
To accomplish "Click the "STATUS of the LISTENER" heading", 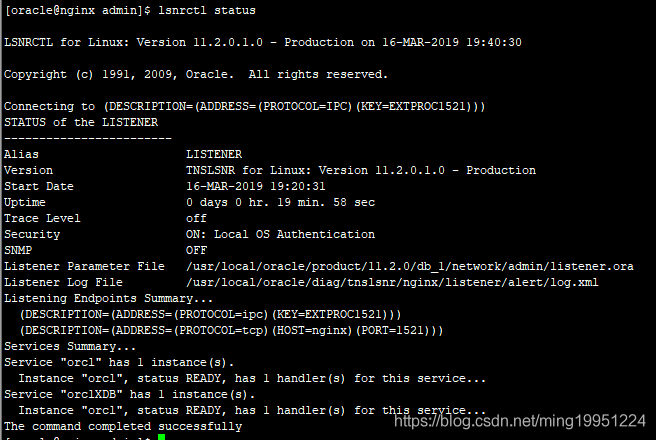I will [81, 122].
